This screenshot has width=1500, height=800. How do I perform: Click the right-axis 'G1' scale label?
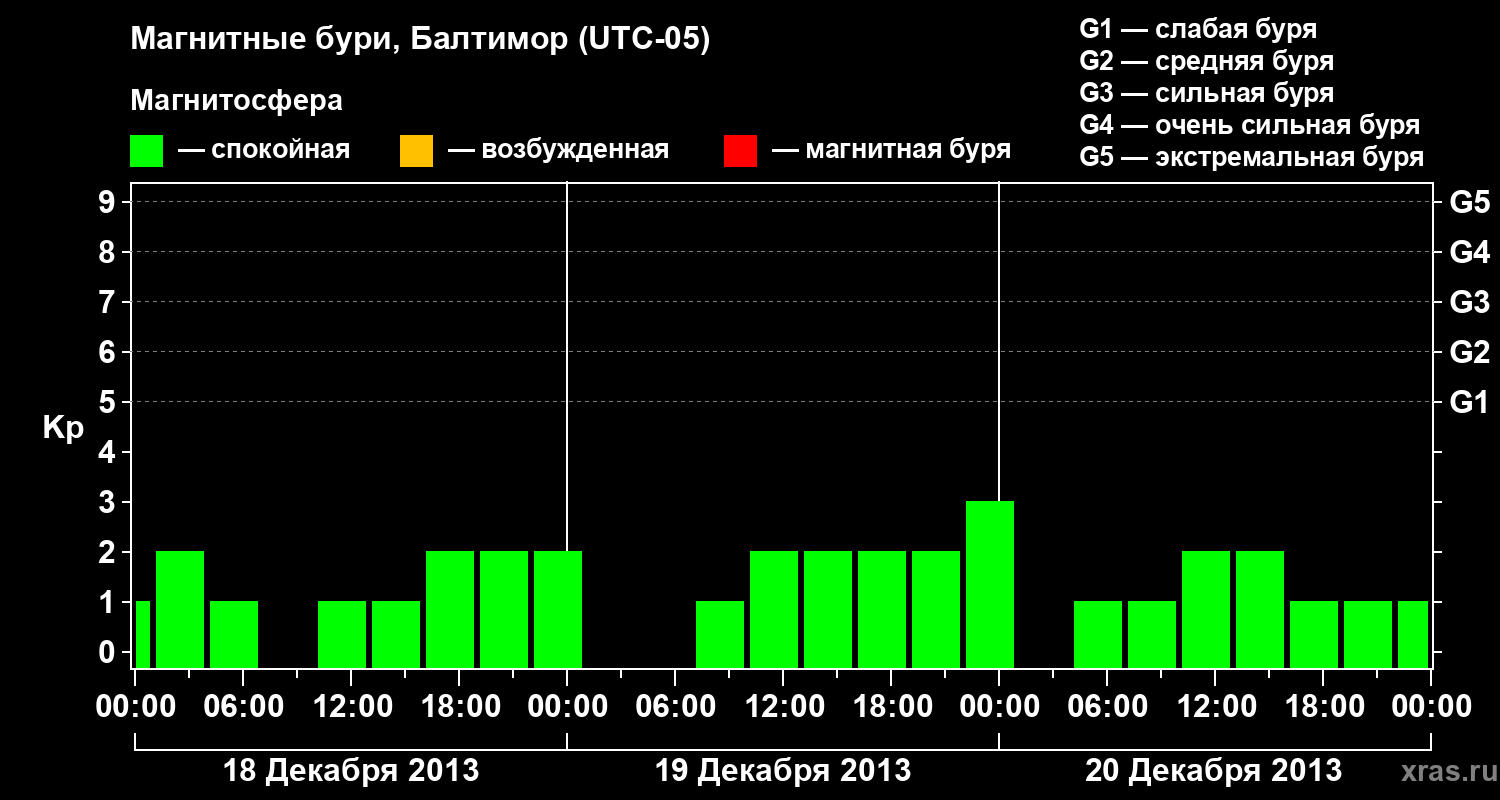click(x=1469, y=402)
